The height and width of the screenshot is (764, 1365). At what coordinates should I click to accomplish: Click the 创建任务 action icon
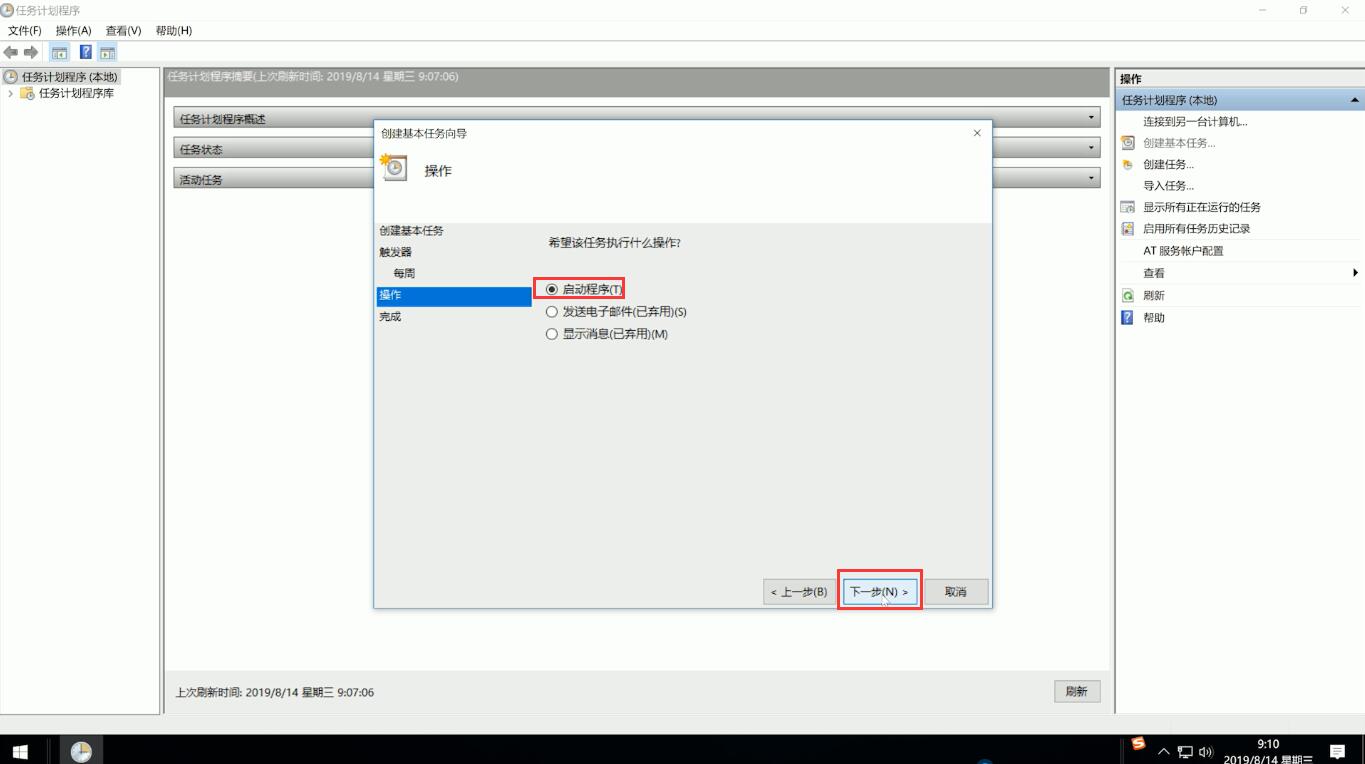(x=1128, y=165)
